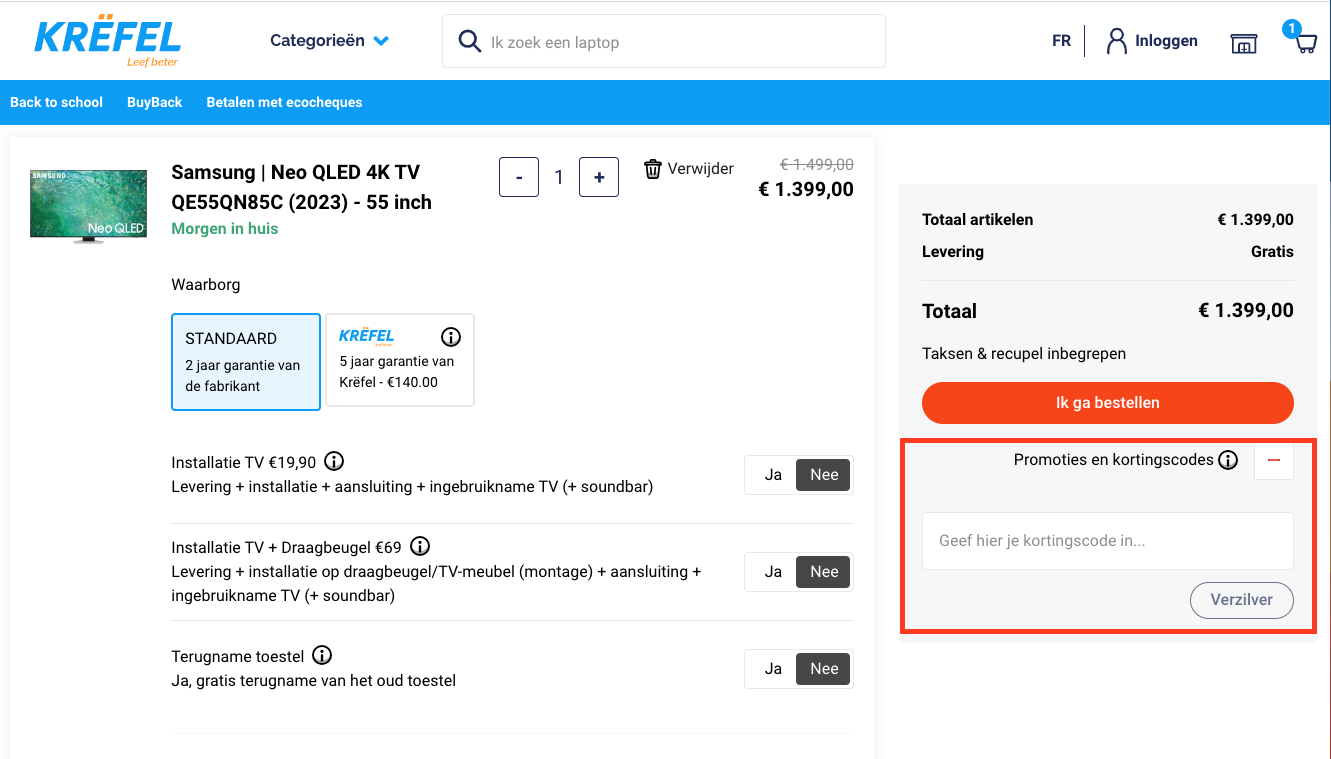Image resolution: width=1331 pixels, height=759 pixels.
Task: Collapse Promoties en kortingscodes with minus
Action: (1274, 460)
